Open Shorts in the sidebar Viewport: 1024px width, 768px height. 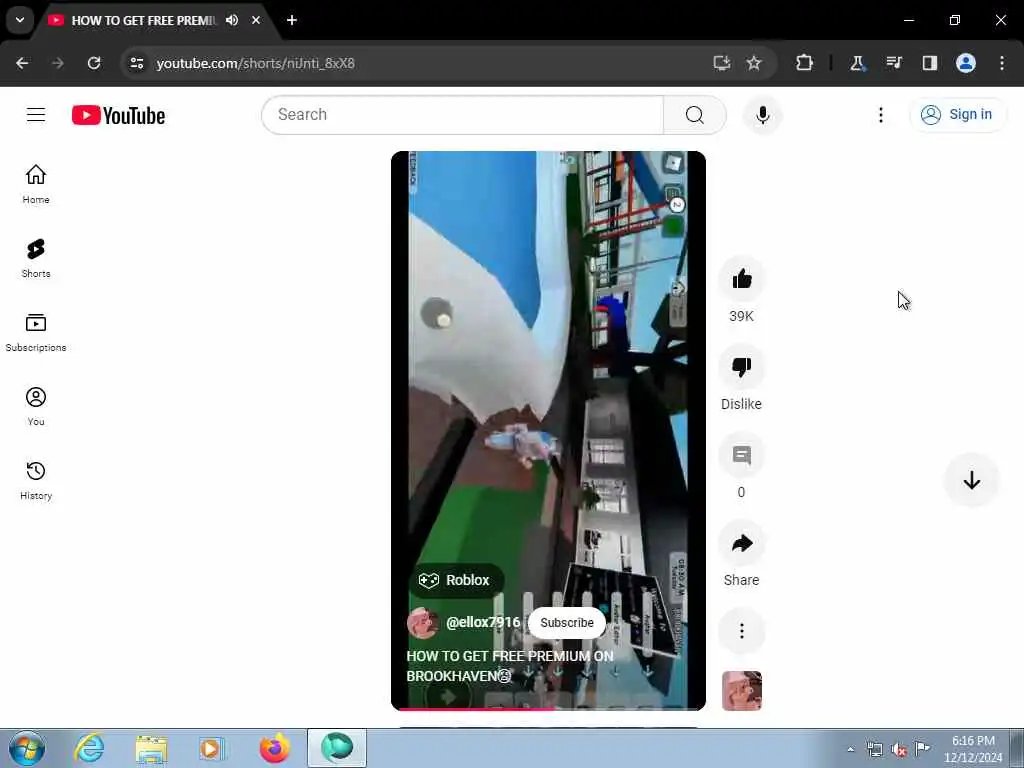pyautogui.click(x=36, y=259)
